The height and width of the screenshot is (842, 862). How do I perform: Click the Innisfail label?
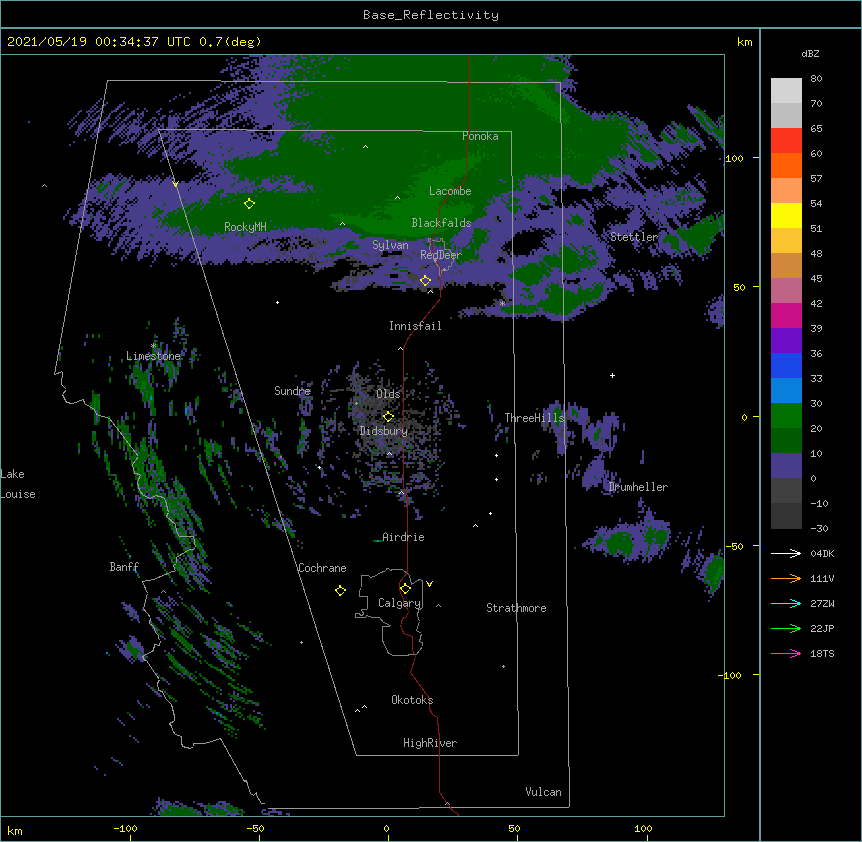click(415, 326)
